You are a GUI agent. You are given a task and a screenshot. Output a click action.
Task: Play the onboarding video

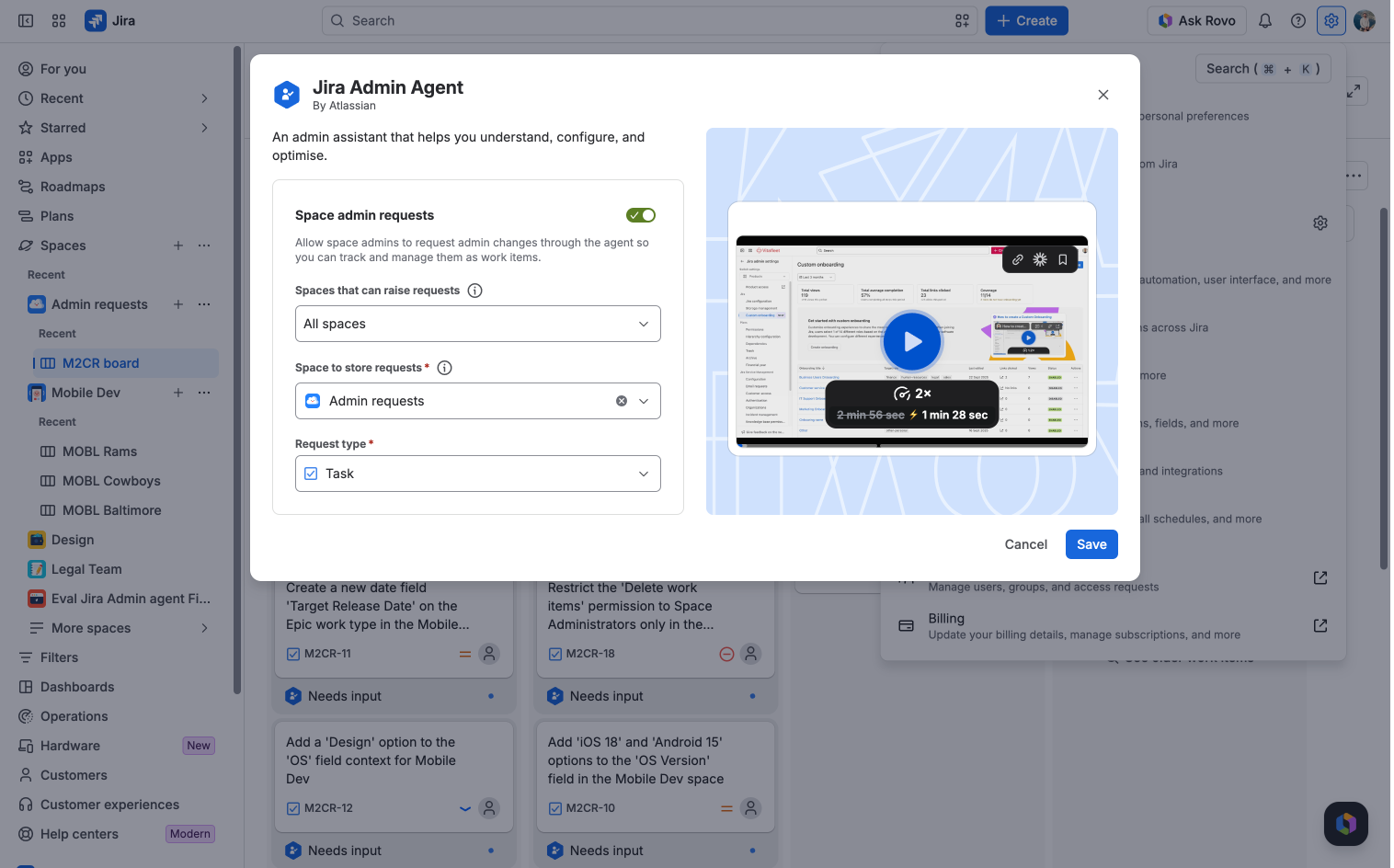912,342
